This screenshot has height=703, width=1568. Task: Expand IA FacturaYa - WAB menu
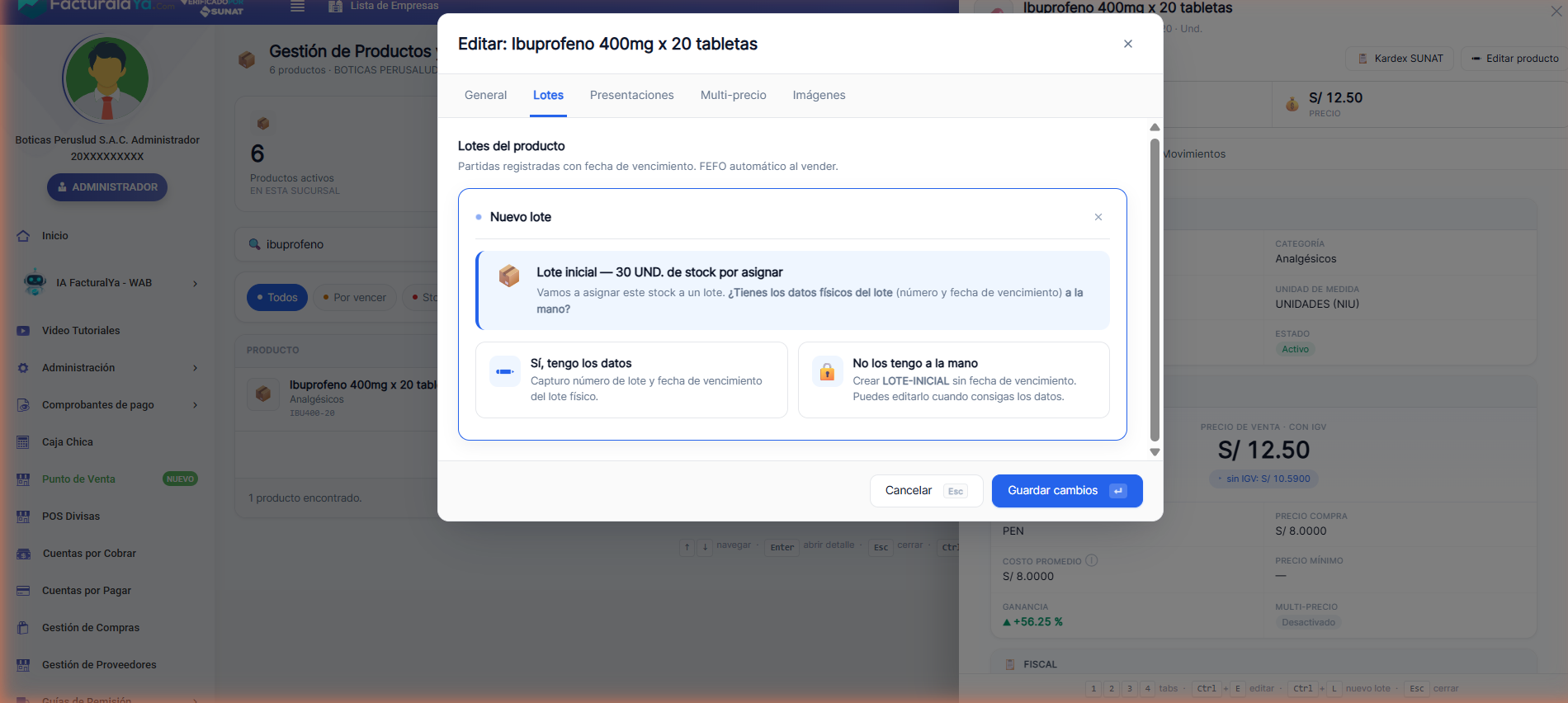click(x=195, y=283)
